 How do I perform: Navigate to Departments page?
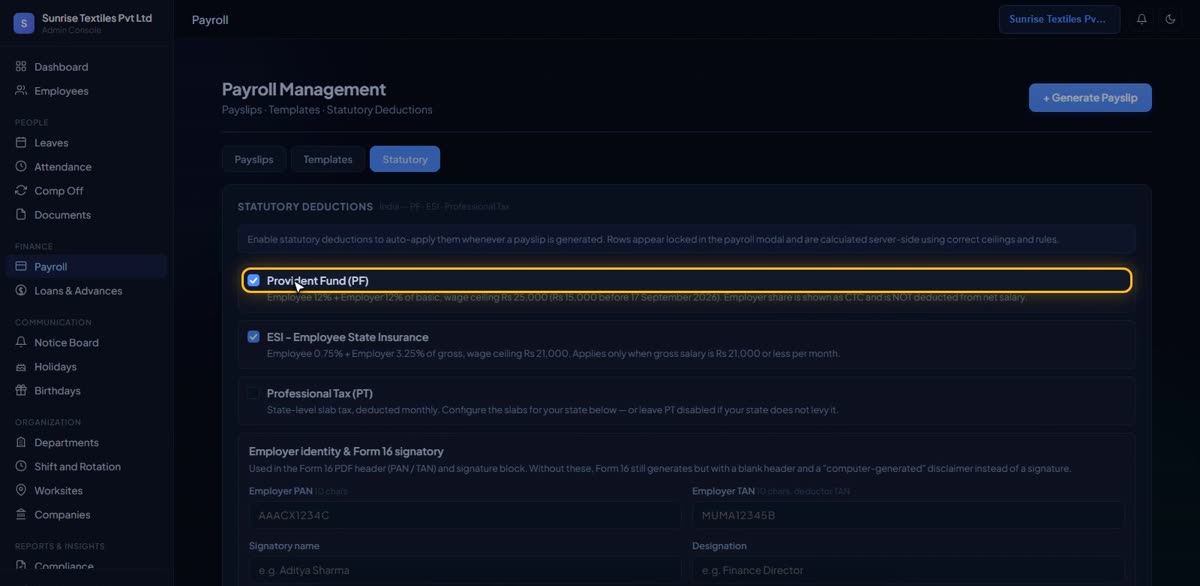pyautogui.click(x=86, y=443)
